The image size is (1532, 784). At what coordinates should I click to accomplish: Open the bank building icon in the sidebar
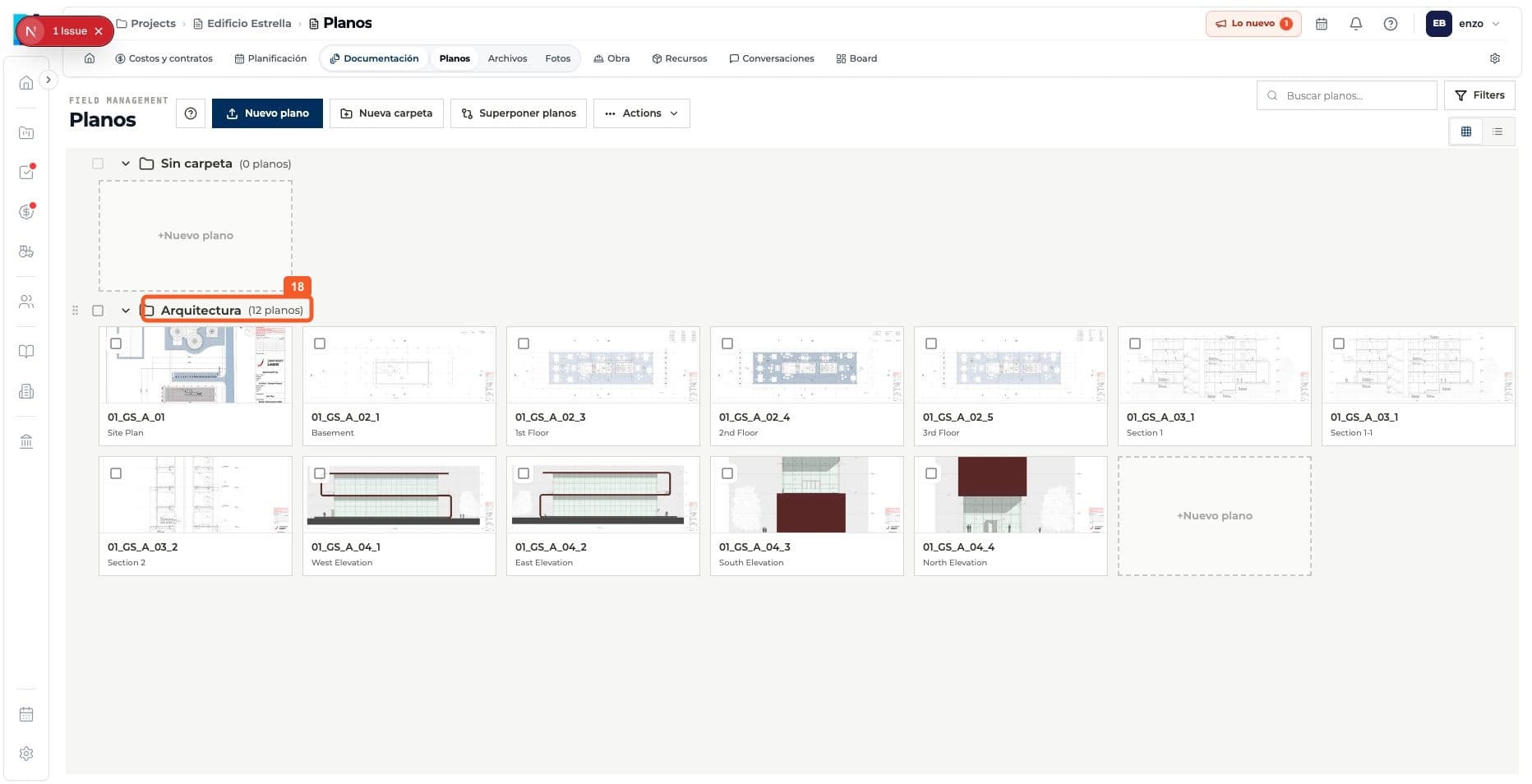coord(26,441)
